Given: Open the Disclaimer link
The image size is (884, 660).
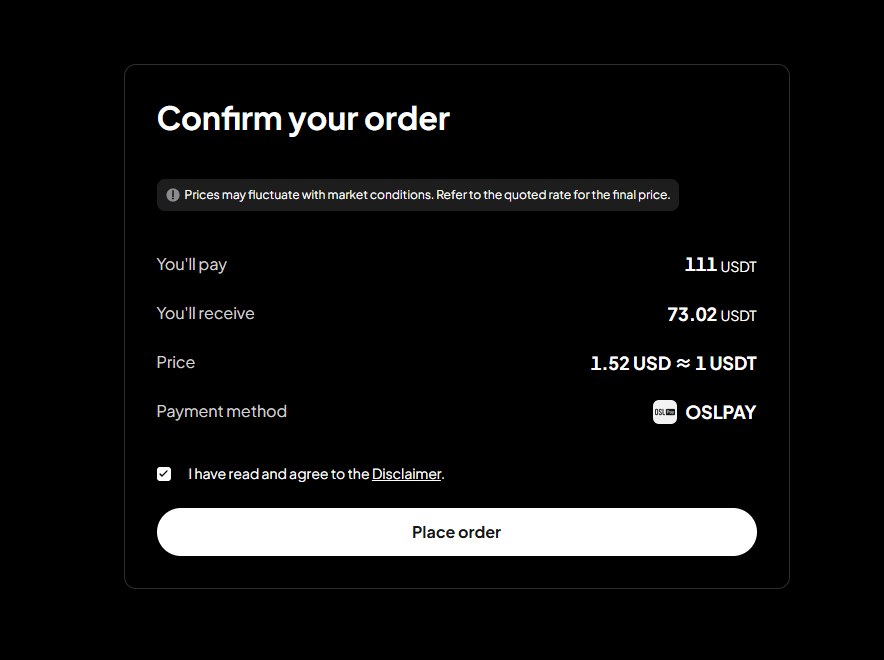Looking at the screenshot, I should 406,474.
